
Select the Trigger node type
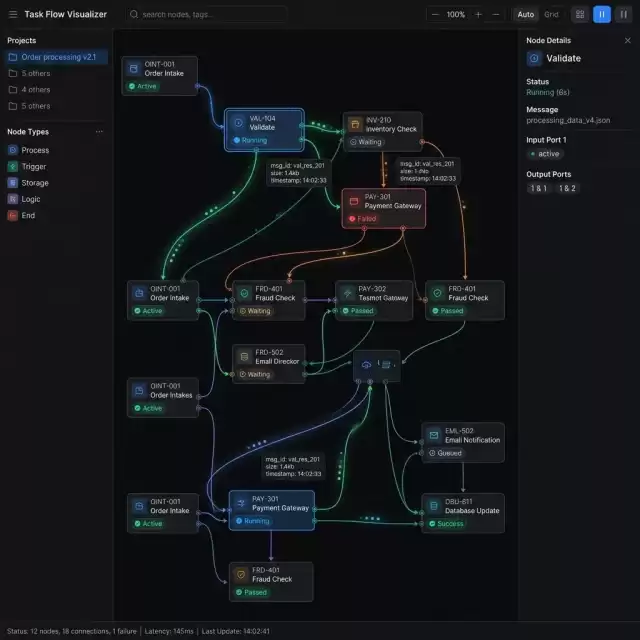pyautogui.click(x=27, y=167)
